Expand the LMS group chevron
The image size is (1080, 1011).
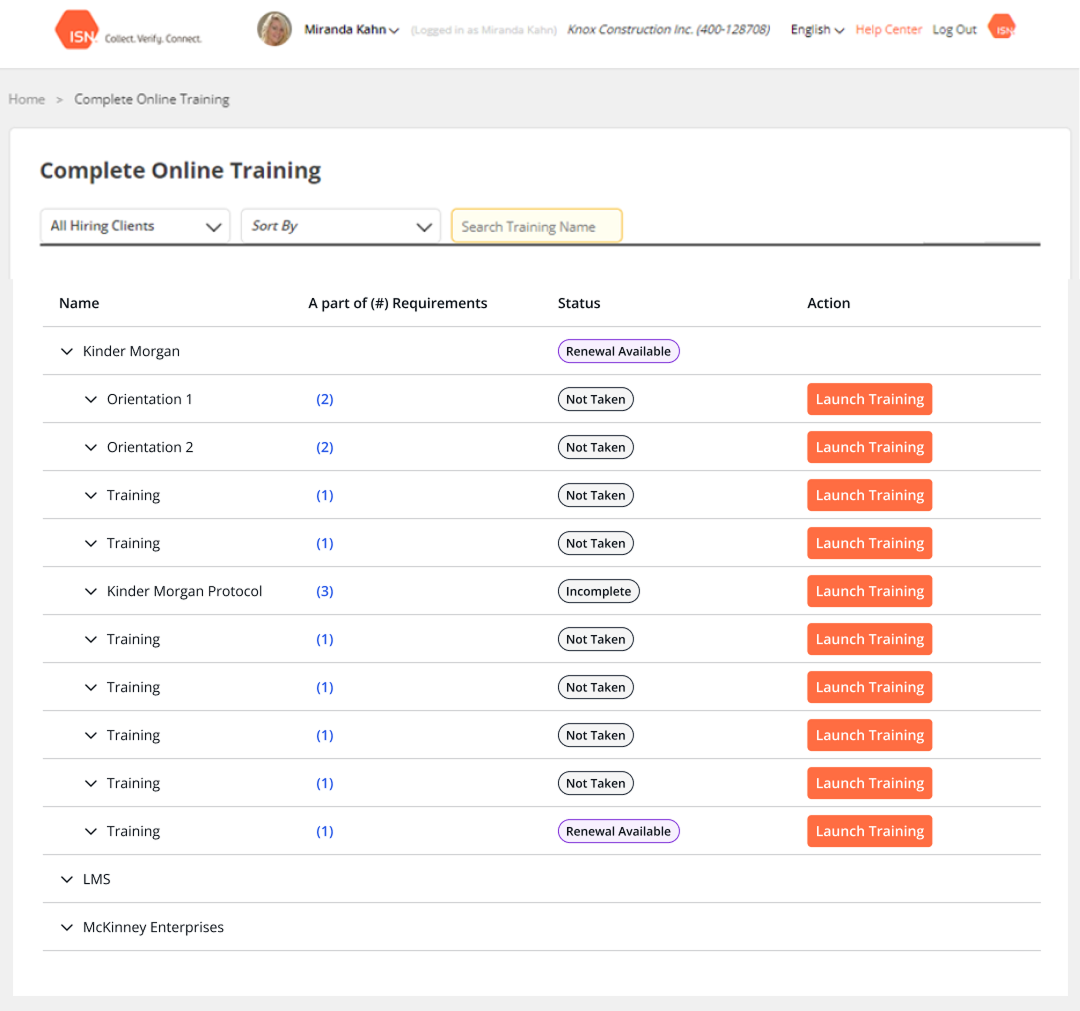67,879
